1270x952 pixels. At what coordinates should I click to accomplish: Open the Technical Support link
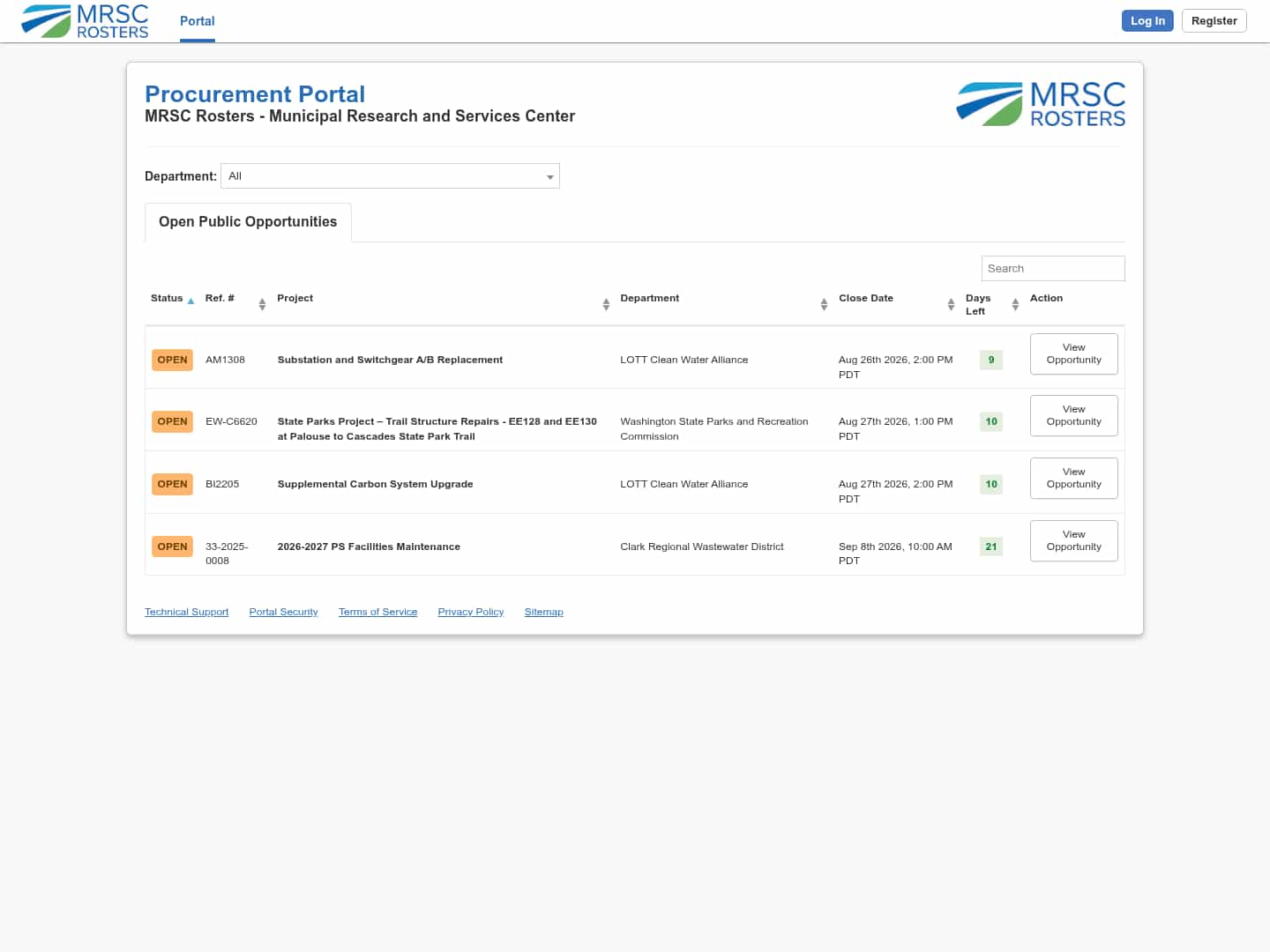[x=186, y=612]
